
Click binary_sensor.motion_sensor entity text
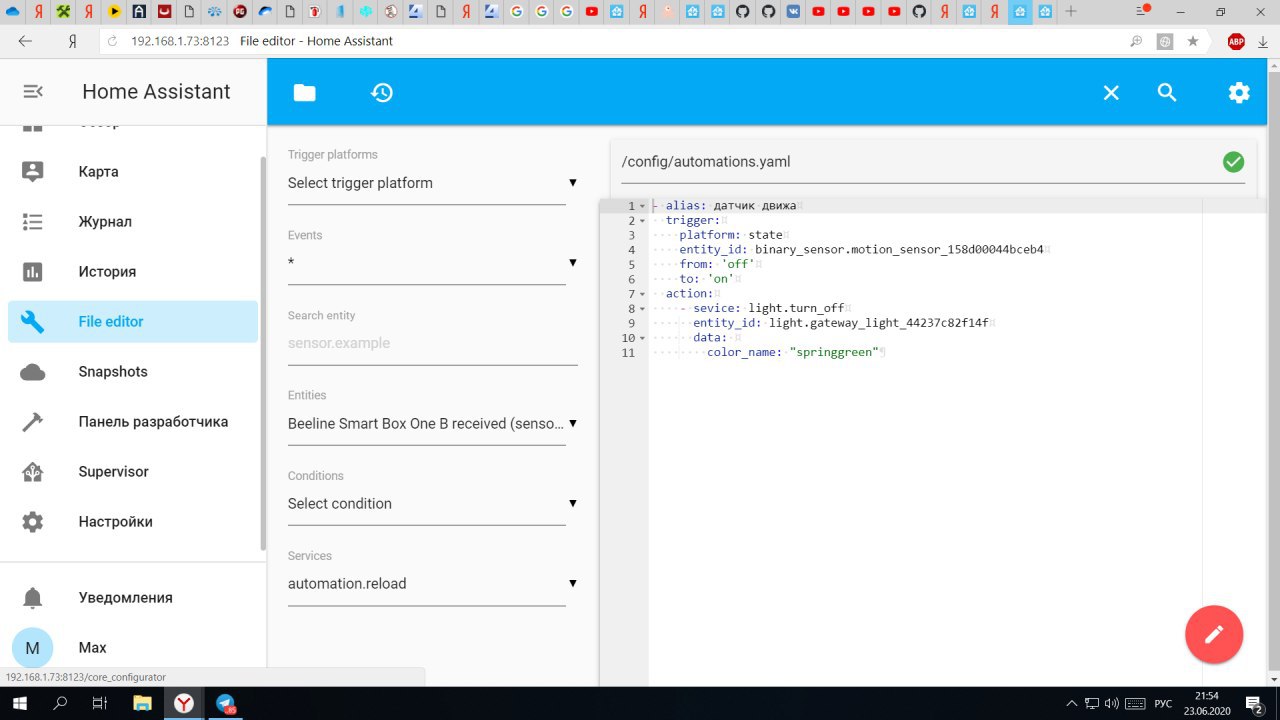[900, 249]
